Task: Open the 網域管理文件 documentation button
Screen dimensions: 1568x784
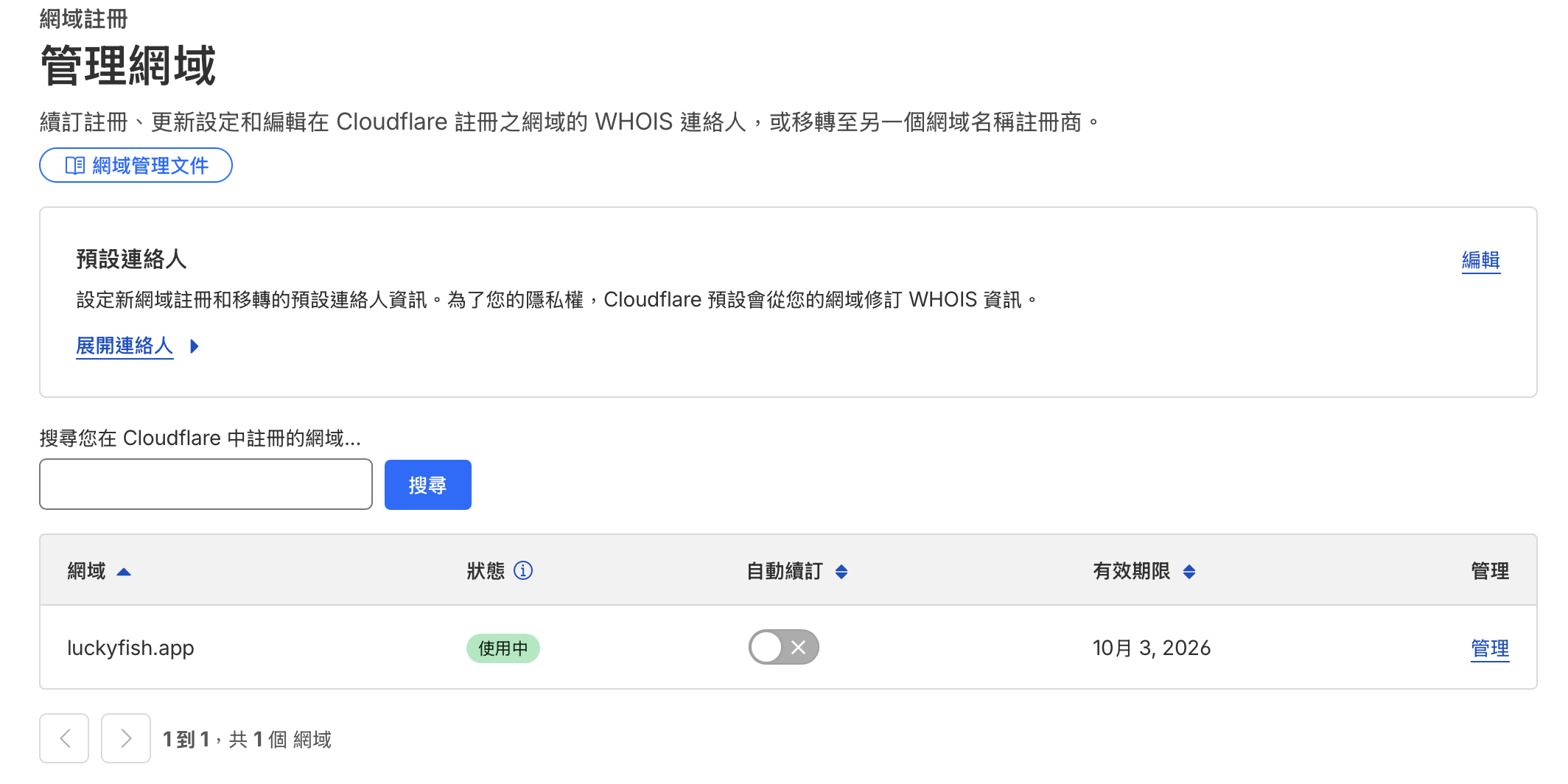Action: 136,165
